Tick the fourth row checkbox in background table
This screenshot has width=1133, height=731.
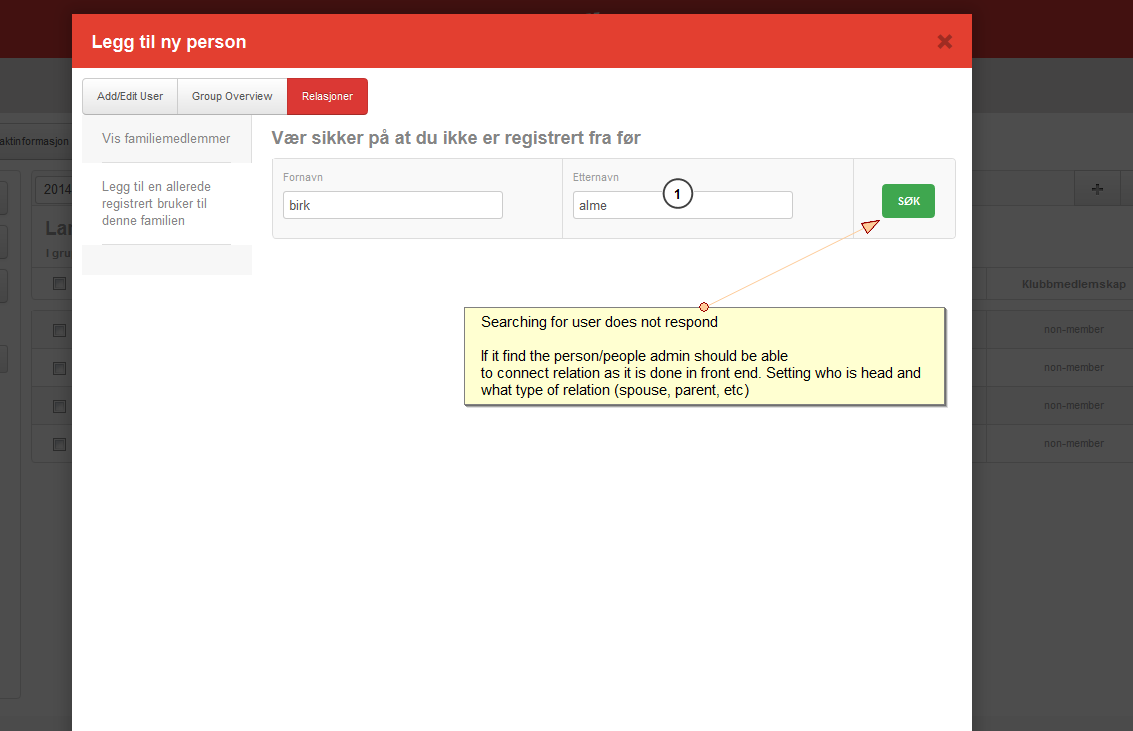click(59, 444)
